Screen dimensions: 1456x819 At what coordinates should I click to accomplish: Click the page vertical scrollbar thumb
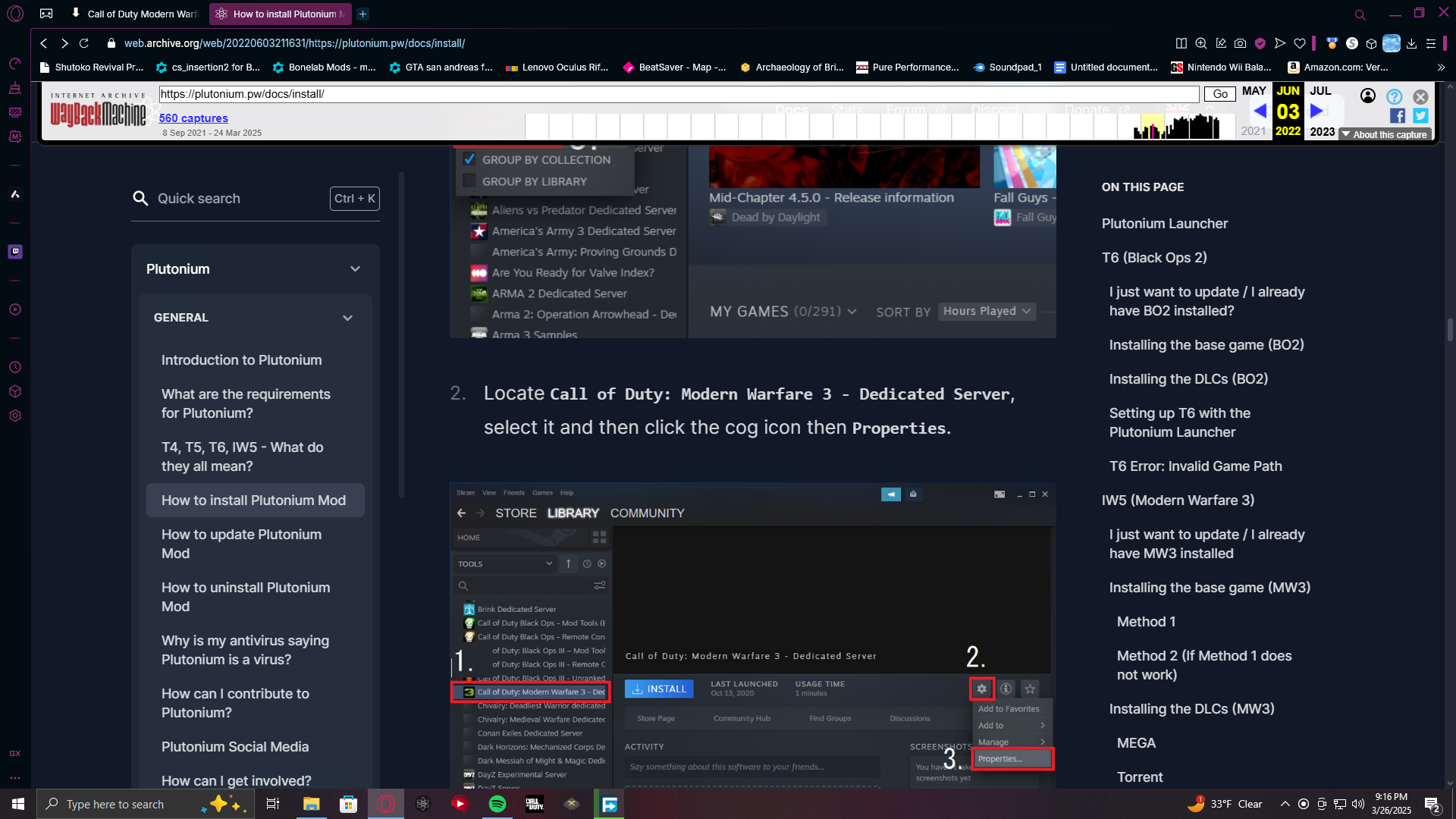[x=1449, y=330]
